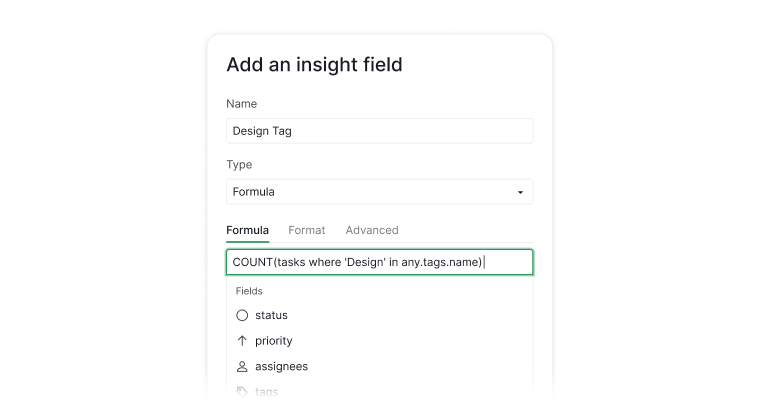Click the assignees person icon
768x410 pixels.
click(x=242, y=366)
